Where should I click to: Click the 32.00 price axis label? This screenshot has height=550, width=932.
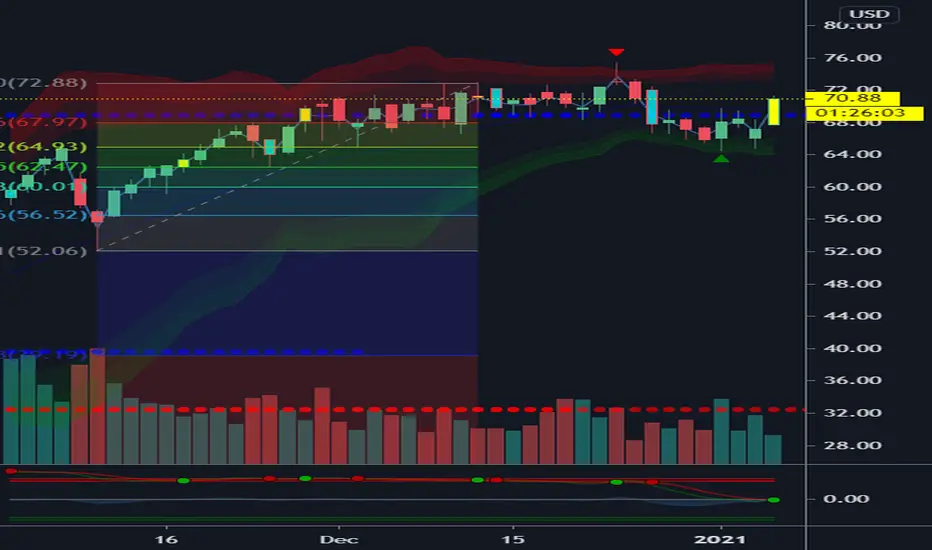(852, 413)
